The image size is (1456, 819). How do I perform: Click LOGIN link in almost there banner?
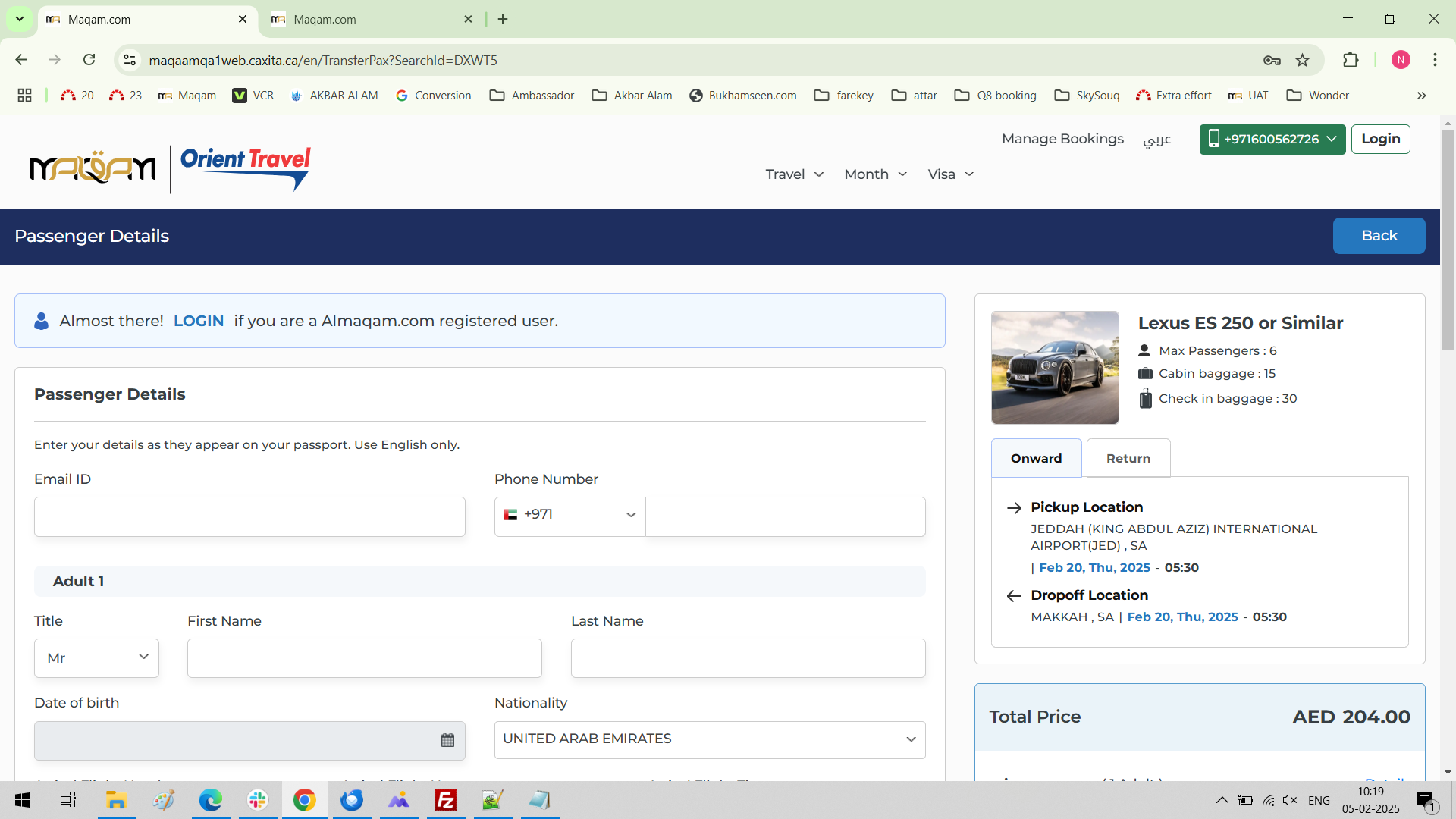pos(199,321)
